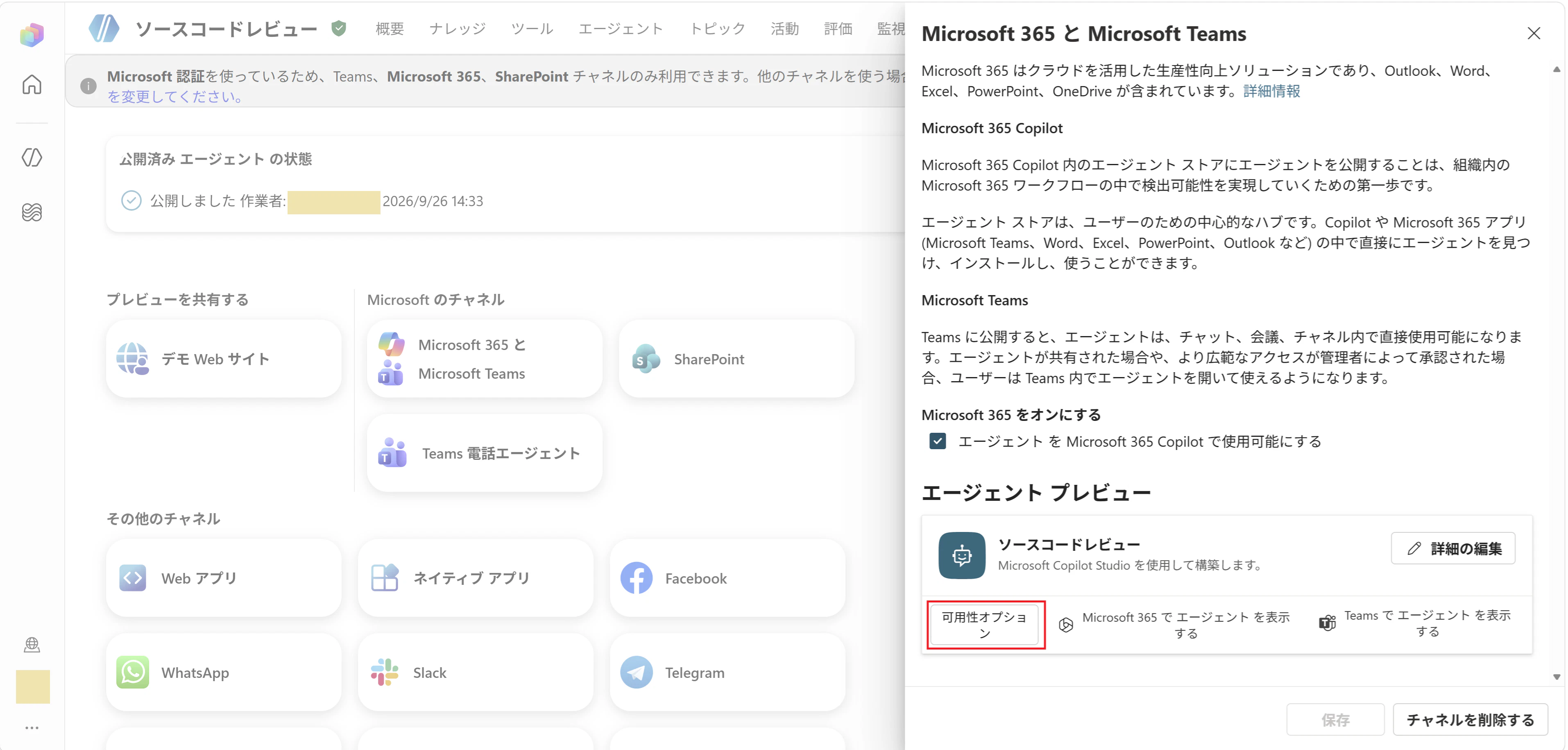Open the Home icon in the left sidebar
This screenshot has height=750, width=1568.
coord(32,84)
